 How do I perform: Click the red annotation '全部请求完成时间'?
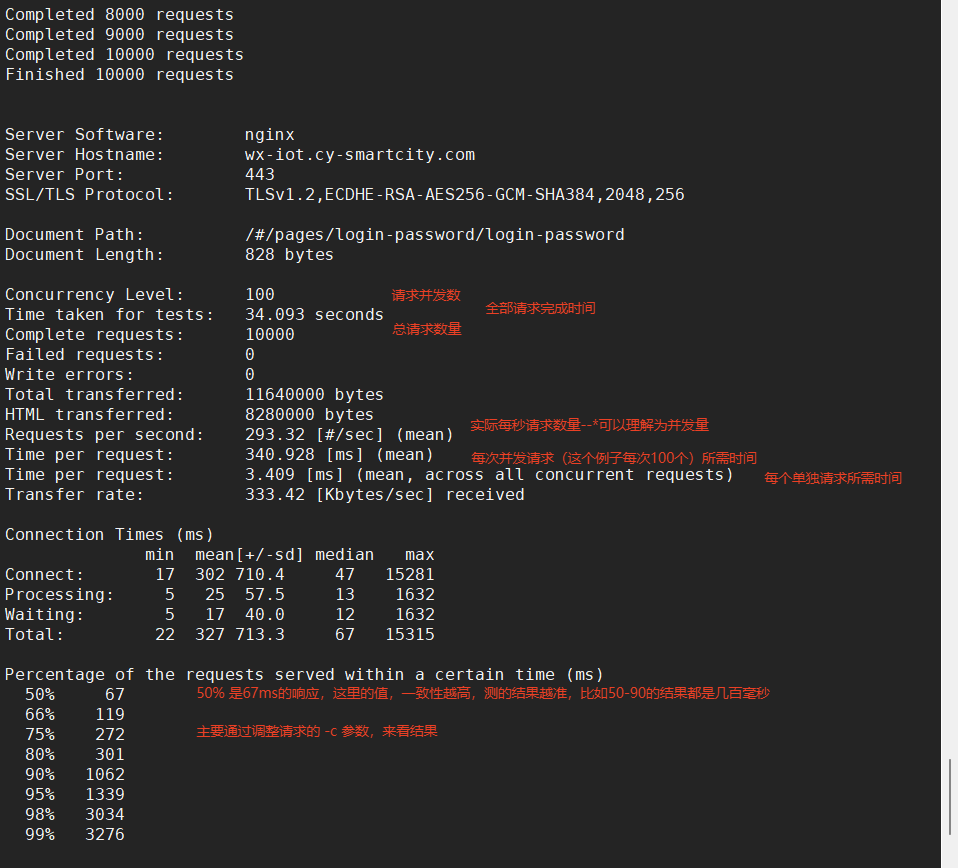(540, 308)
